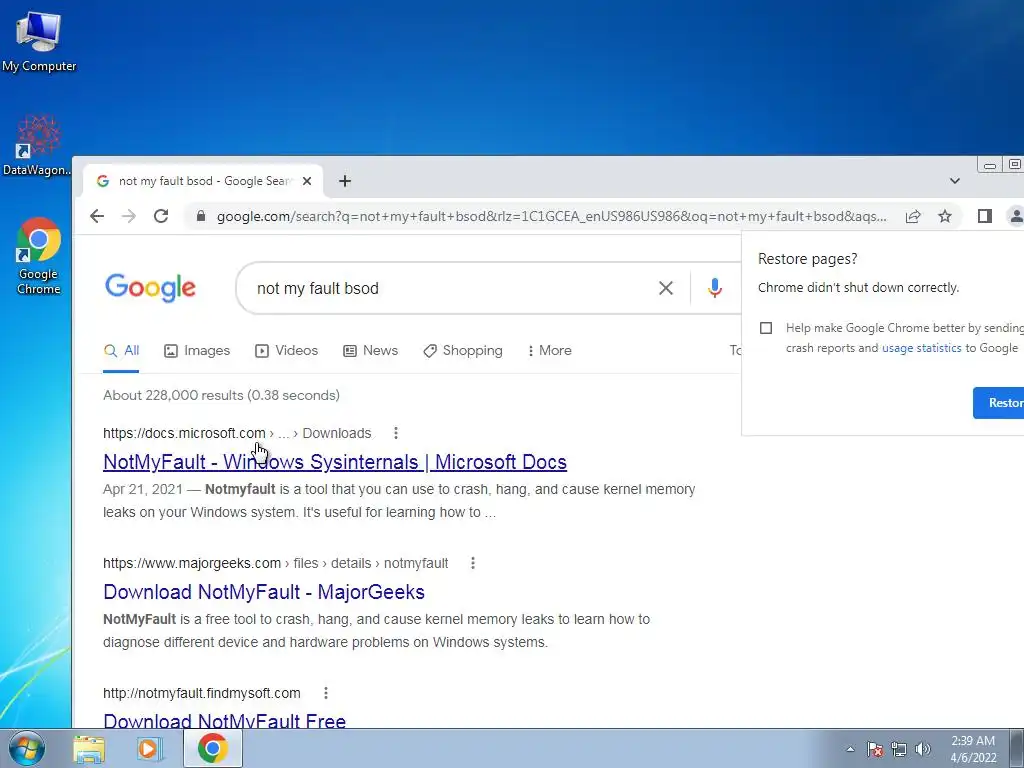Click the Chrome address bar URL
1024x768 pixels.
[x=552, y=216]
